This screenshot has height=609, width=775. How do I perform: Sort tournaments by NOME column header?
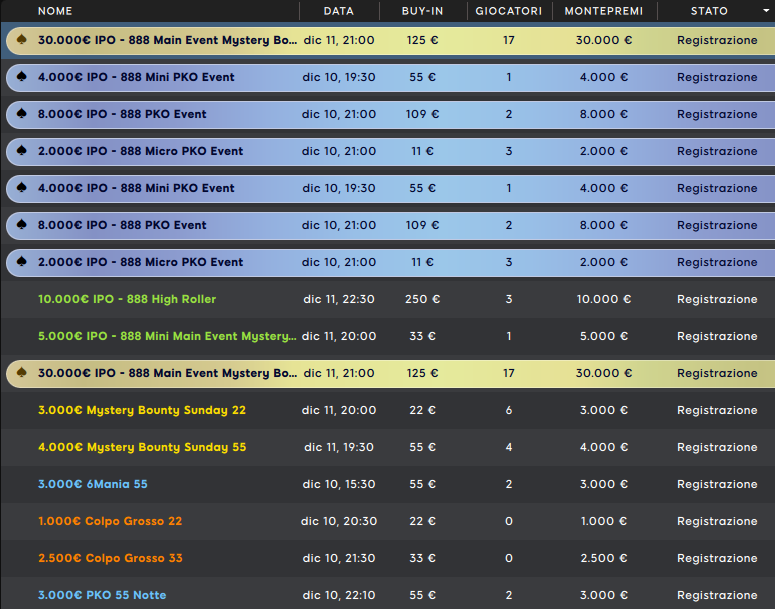pyautogui.click(x=55, y=11)
